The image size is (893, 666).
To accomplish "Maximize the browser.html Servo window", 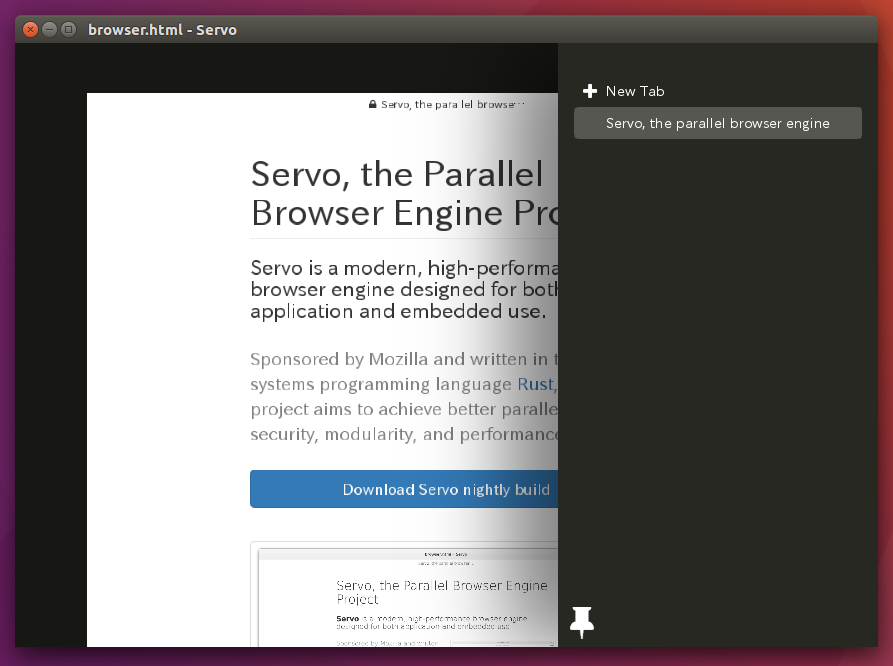I will coord(68,30).
